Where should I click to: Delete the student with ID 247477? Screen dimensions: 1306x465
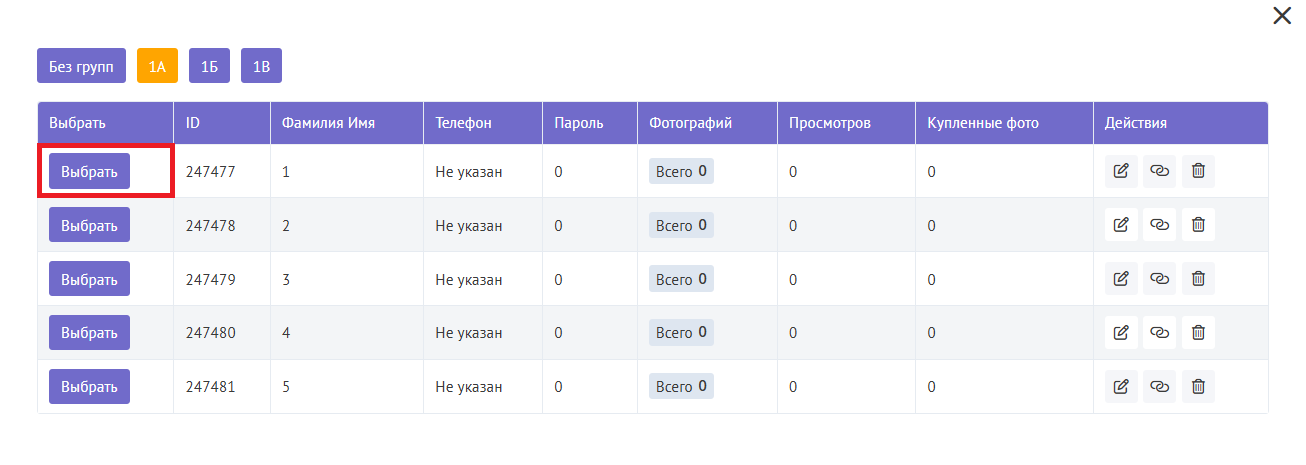[x=1198, y=171]
